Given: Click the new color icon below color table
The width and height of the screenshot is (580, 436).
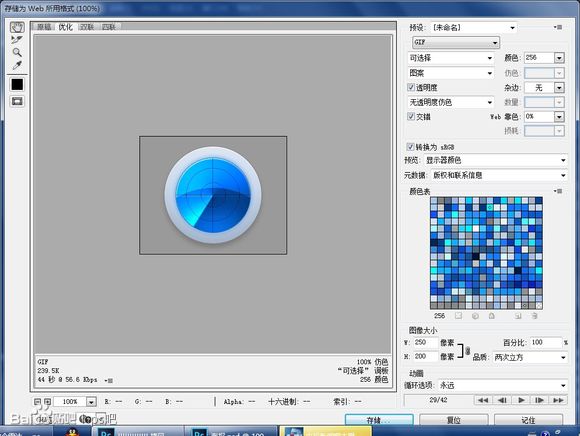Looking at the screenshot, I should [518, 316].
